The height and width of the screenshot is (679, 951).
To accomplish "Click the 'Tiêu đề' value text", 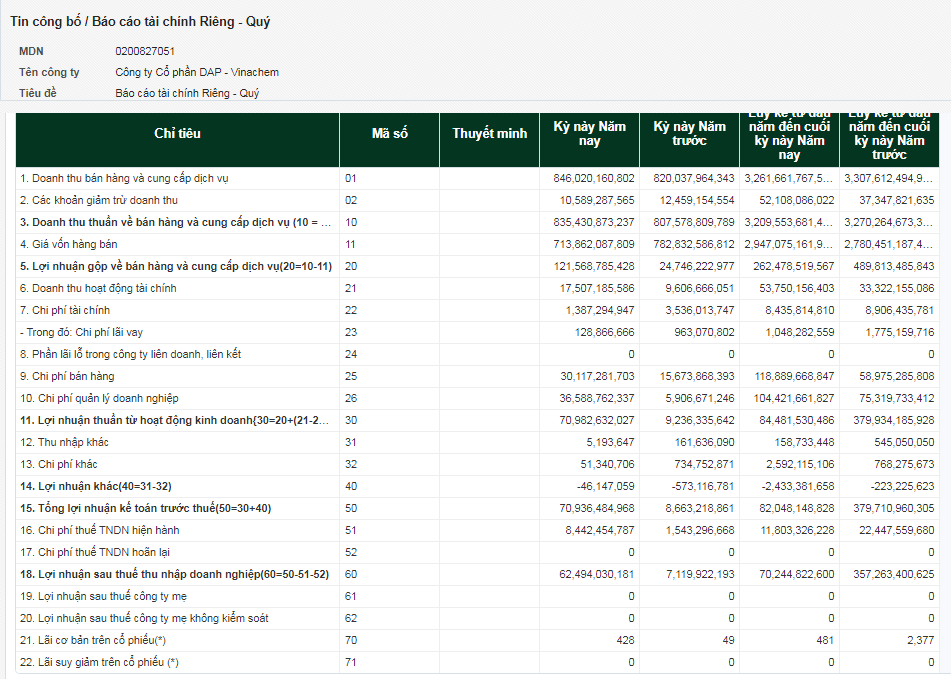I will point(187,93).
